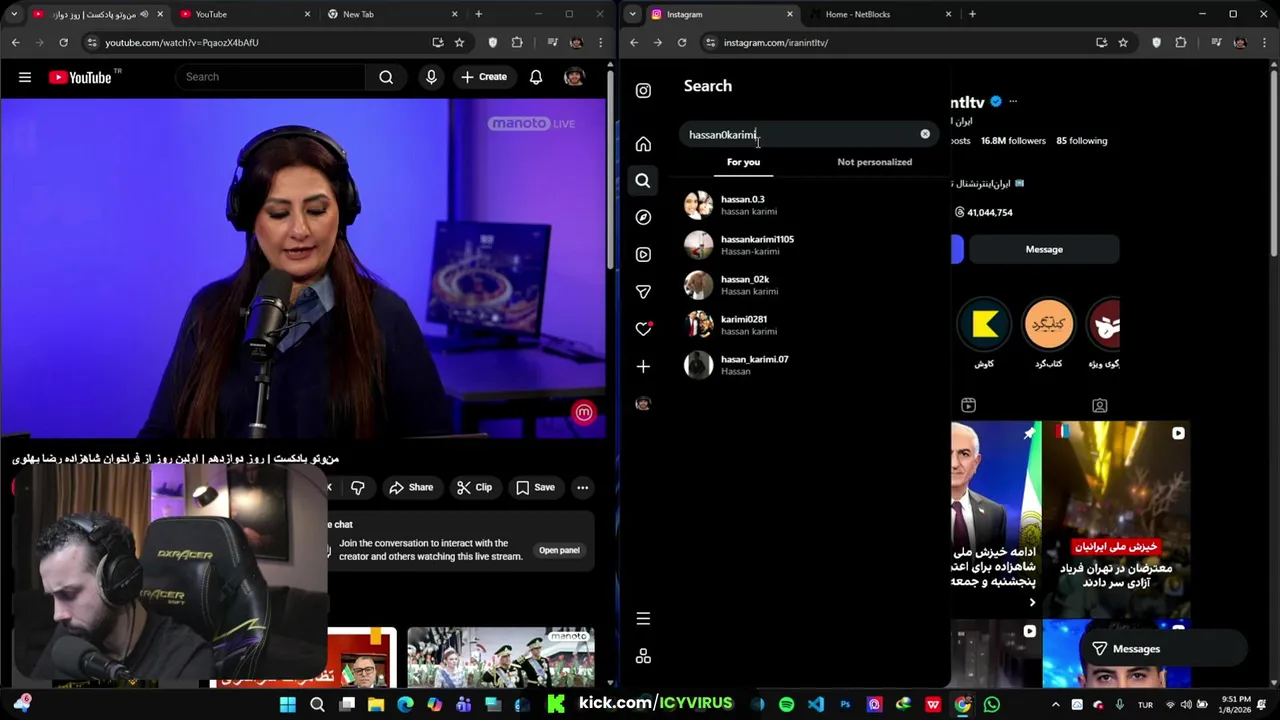Viewport: 1280px width, 720px height.
Task: Create a Clip of the video
Action: (x=474, y=487)
